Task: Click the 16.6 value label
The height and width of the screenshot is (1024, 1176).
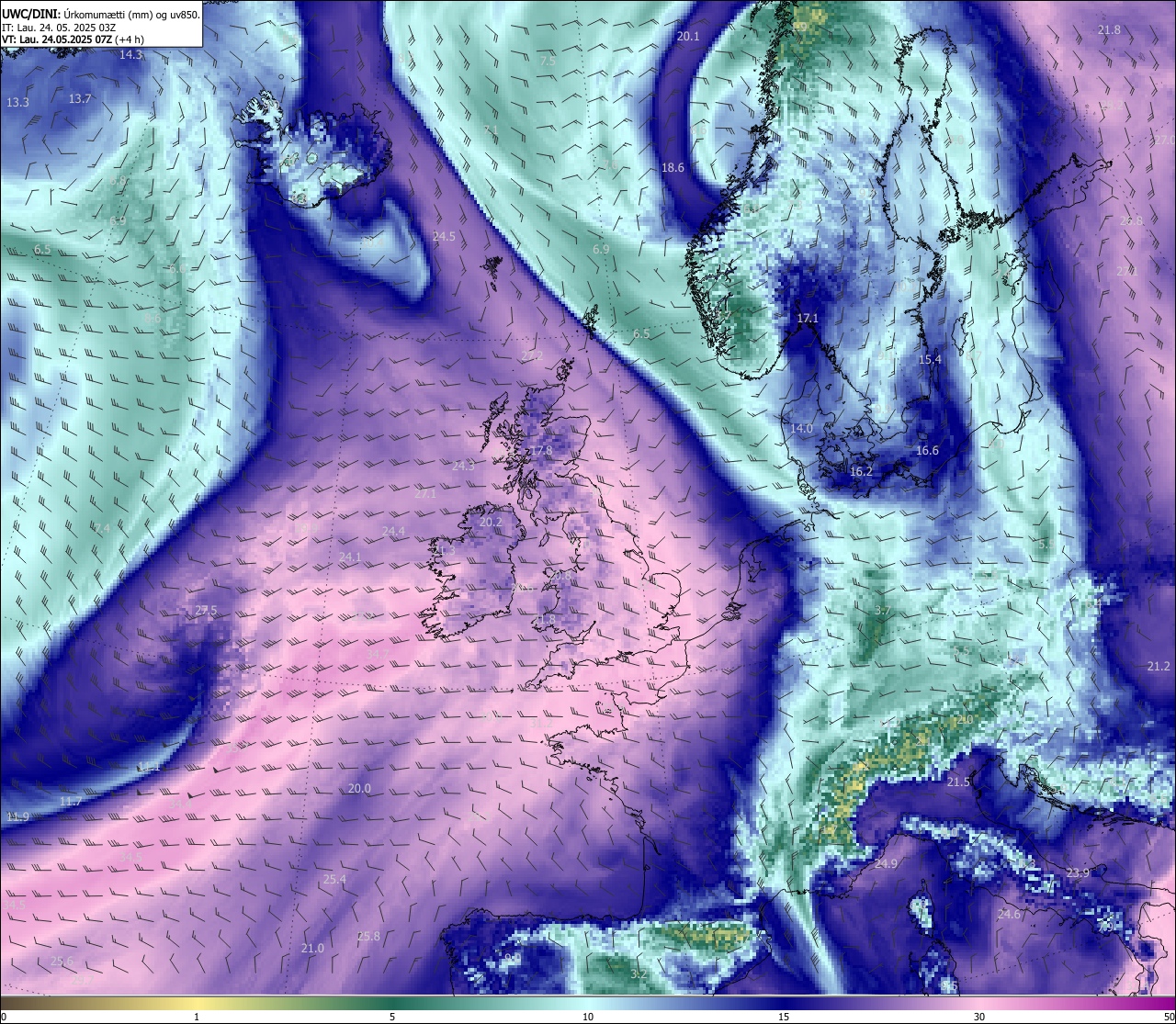Action: pos(927,451)
